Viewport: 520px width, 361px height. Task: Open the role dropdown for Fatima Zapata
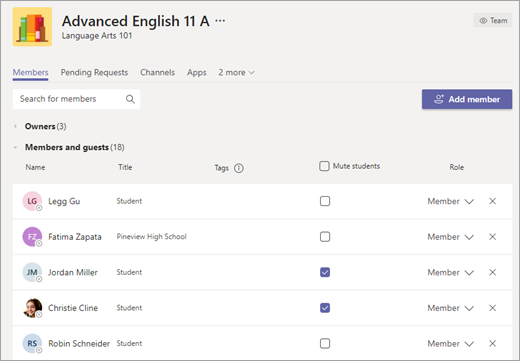pos(451,237)
